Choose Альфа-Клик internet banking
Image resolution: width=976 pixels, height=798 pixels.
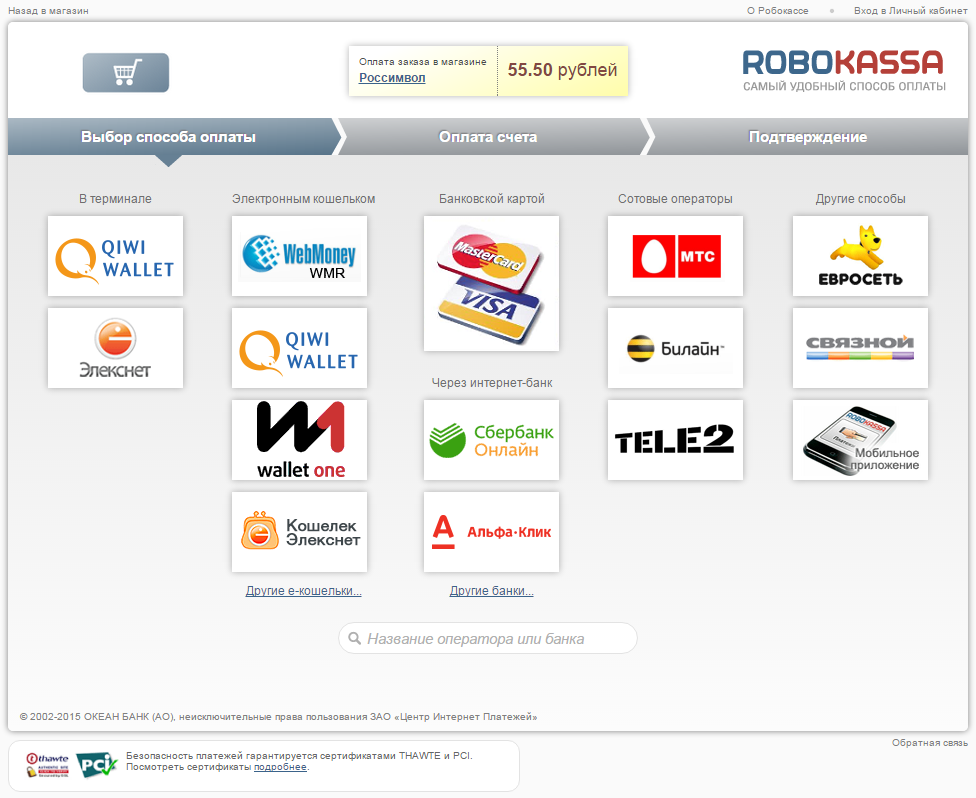tap(491, 532)
